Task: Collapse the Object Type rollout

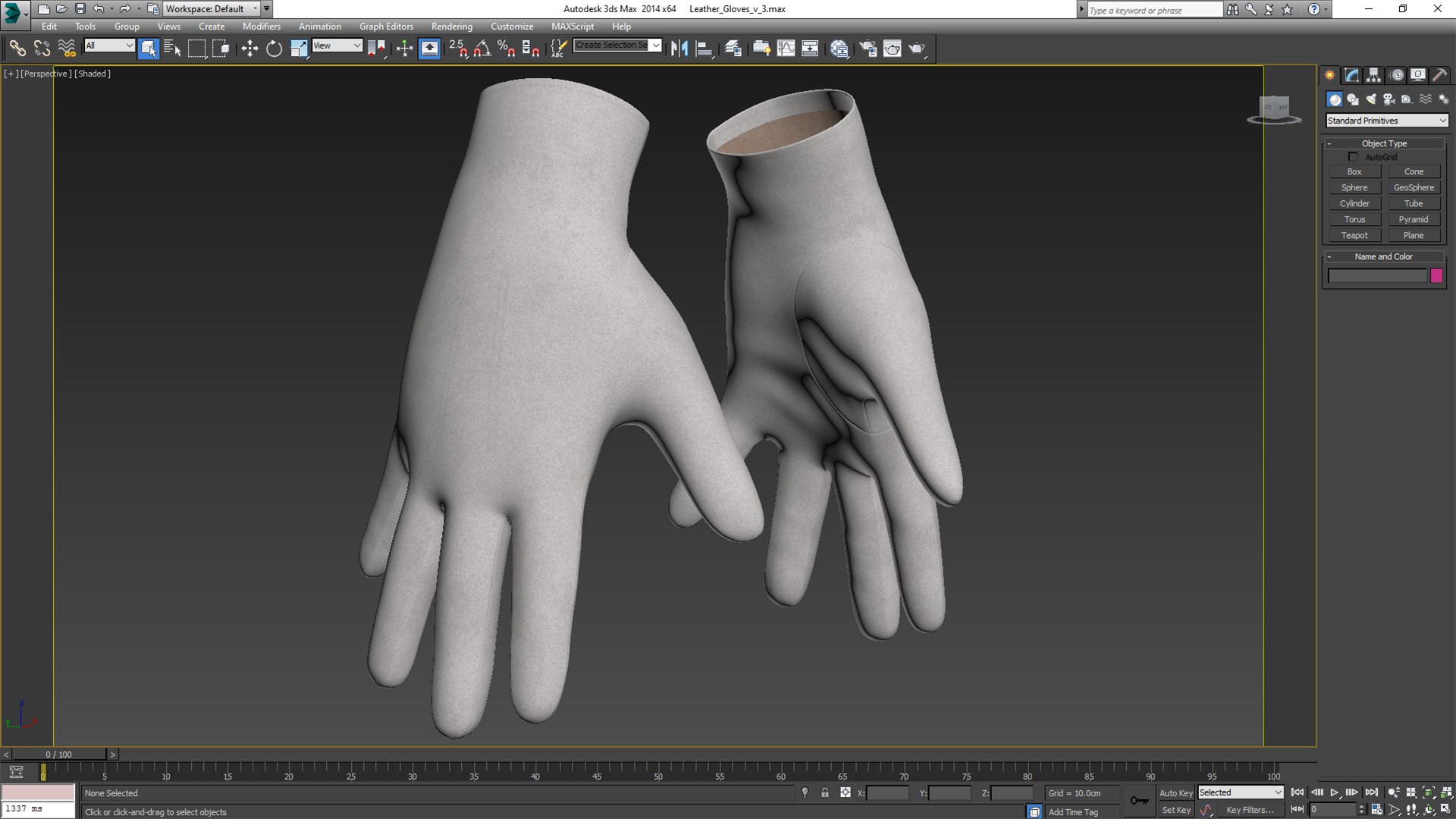Action: (1385, 143)
